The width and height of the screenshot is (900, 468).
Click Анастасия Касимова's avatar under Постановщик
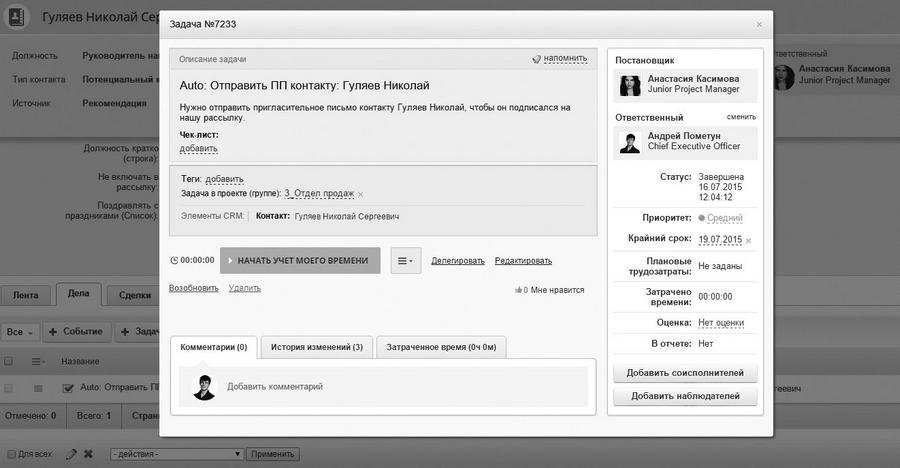[630, 86]
